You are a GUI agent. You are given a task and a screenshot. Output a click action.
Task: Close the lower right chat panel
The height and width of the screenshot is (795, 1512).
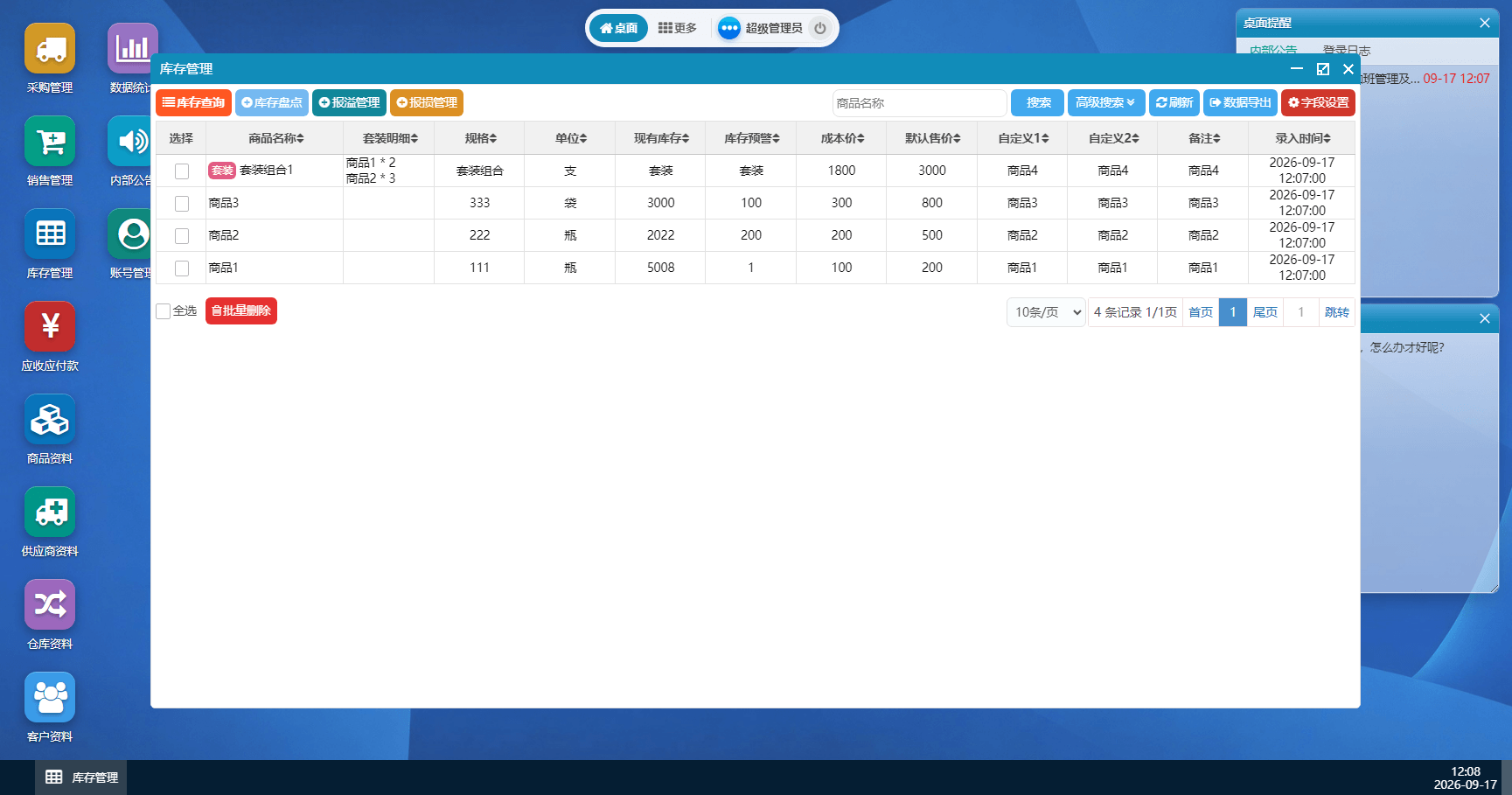pyautogui.click(x=1485, y=318)
